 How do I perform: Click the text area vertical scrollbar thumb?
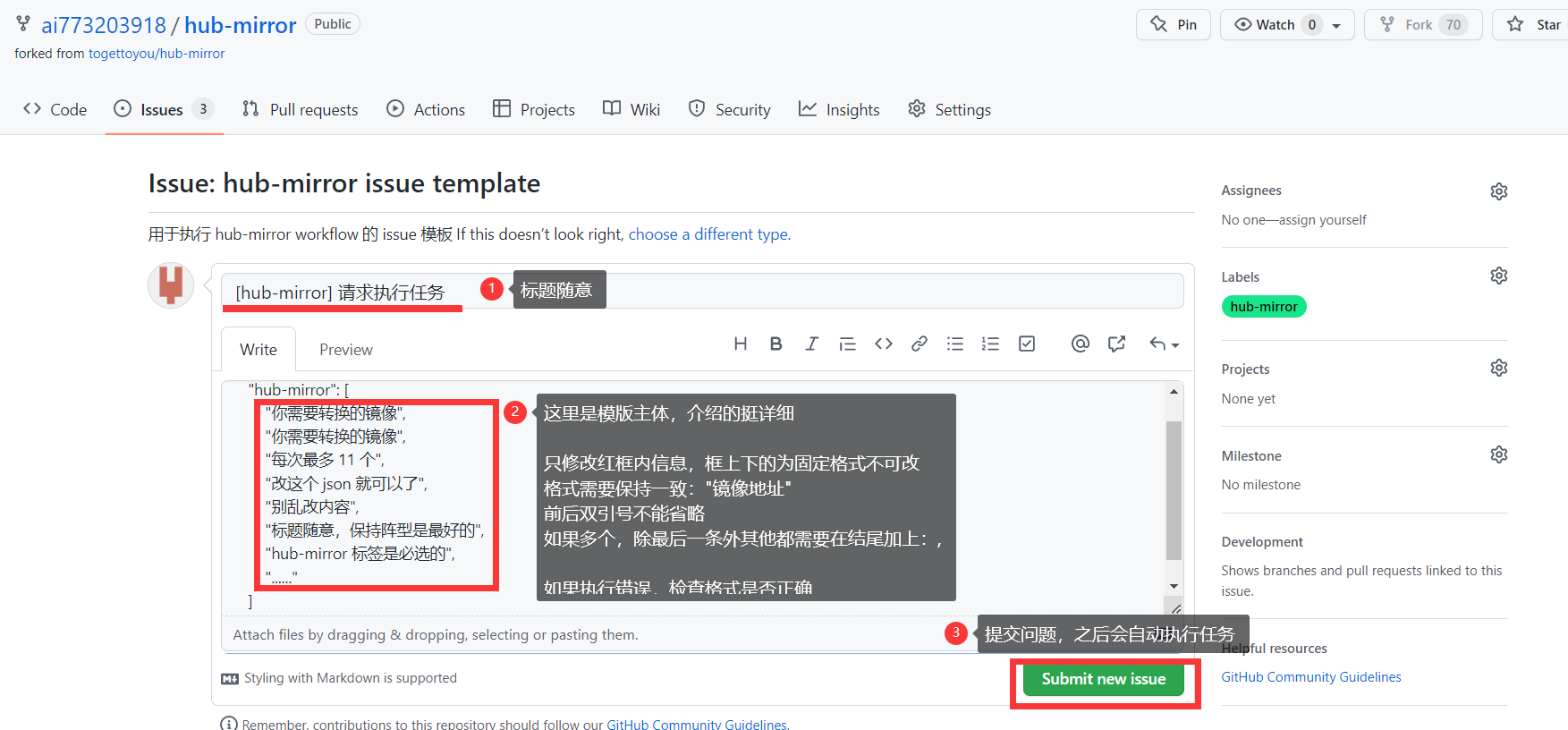[1174, 490]
